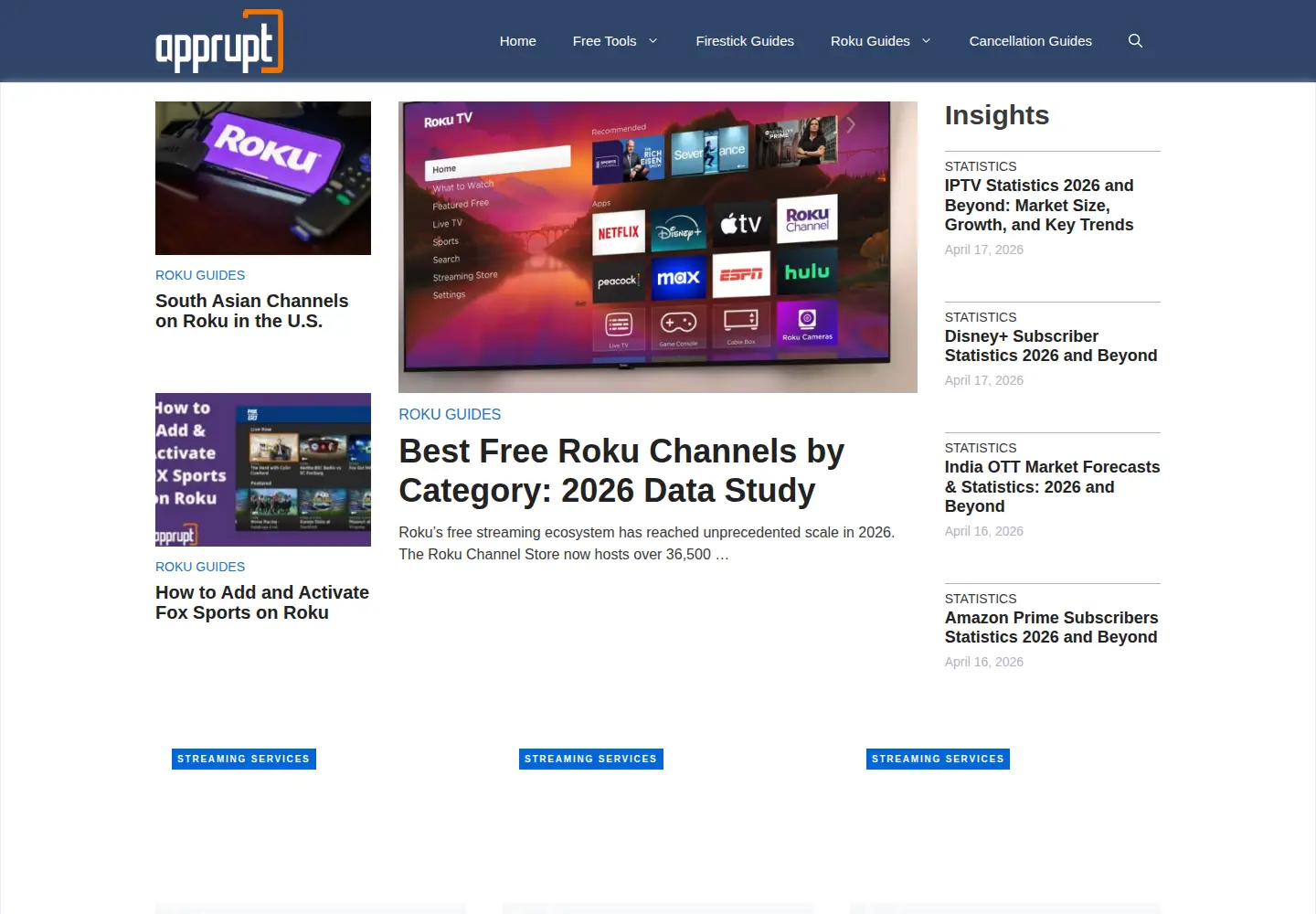Open India OTT Market Forecasts article
Image resolution: width=1316 pixels, height=914 pixels.
tap(1052, 486)
